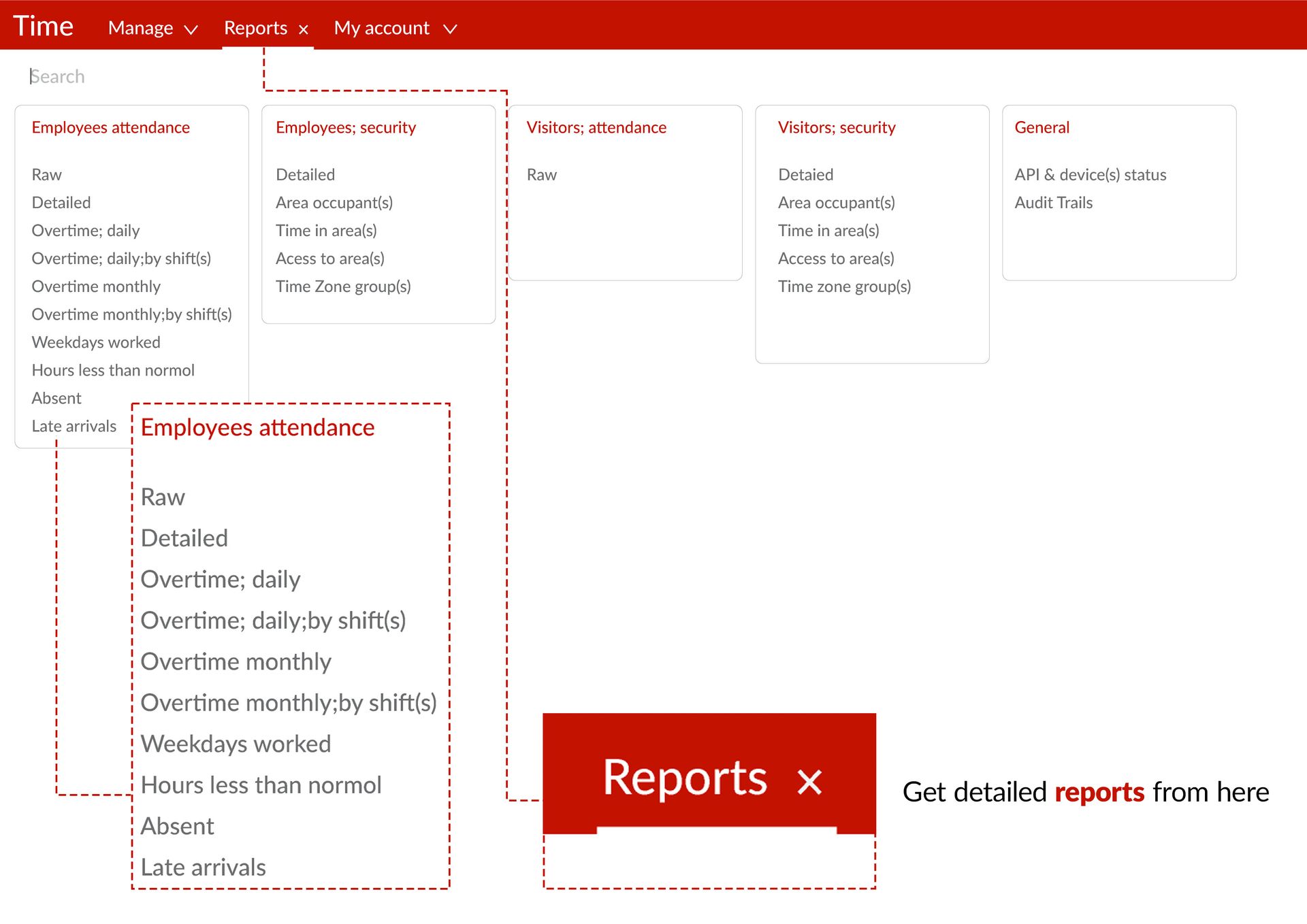This screenshot has height=924, width=1307.
Task: Open Detailed report under Employees; security
Action: click(305, 175)
